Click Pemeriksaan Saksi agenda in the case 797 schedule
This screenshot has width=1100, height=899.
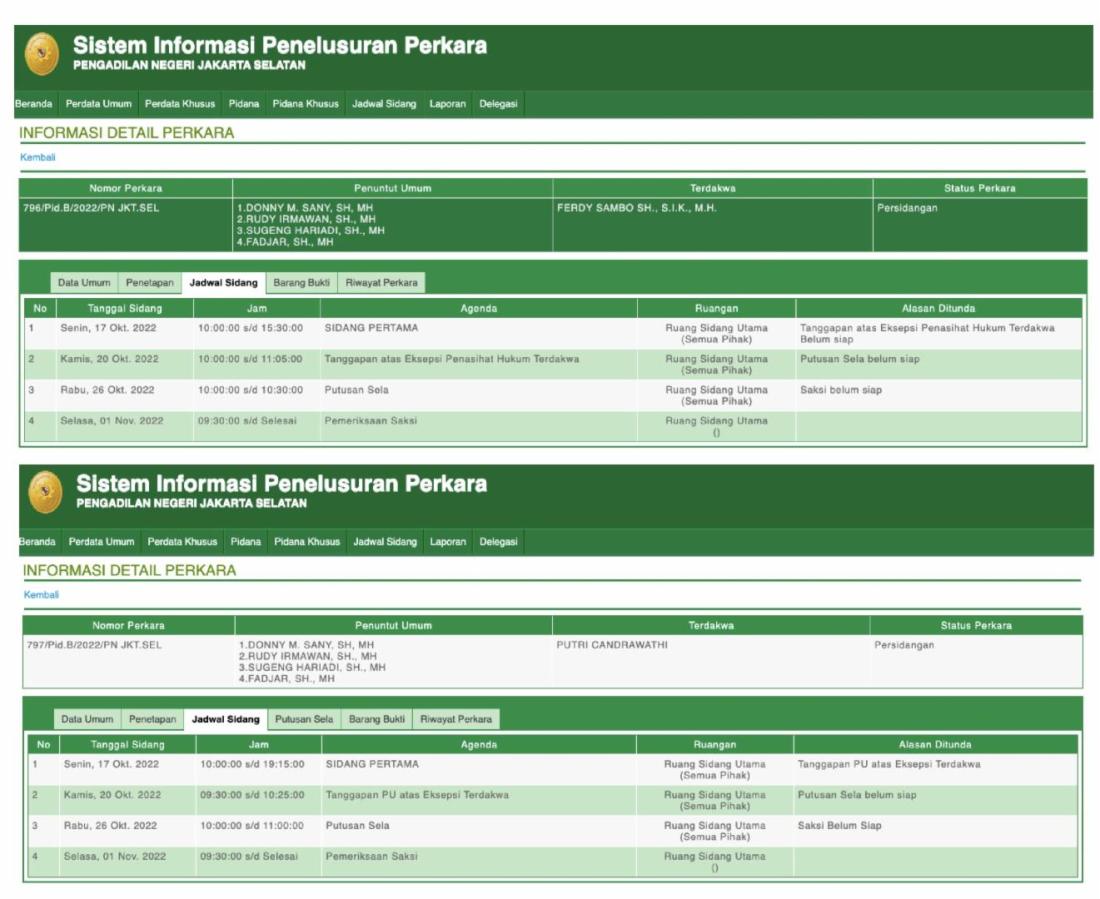pos(372,857)
